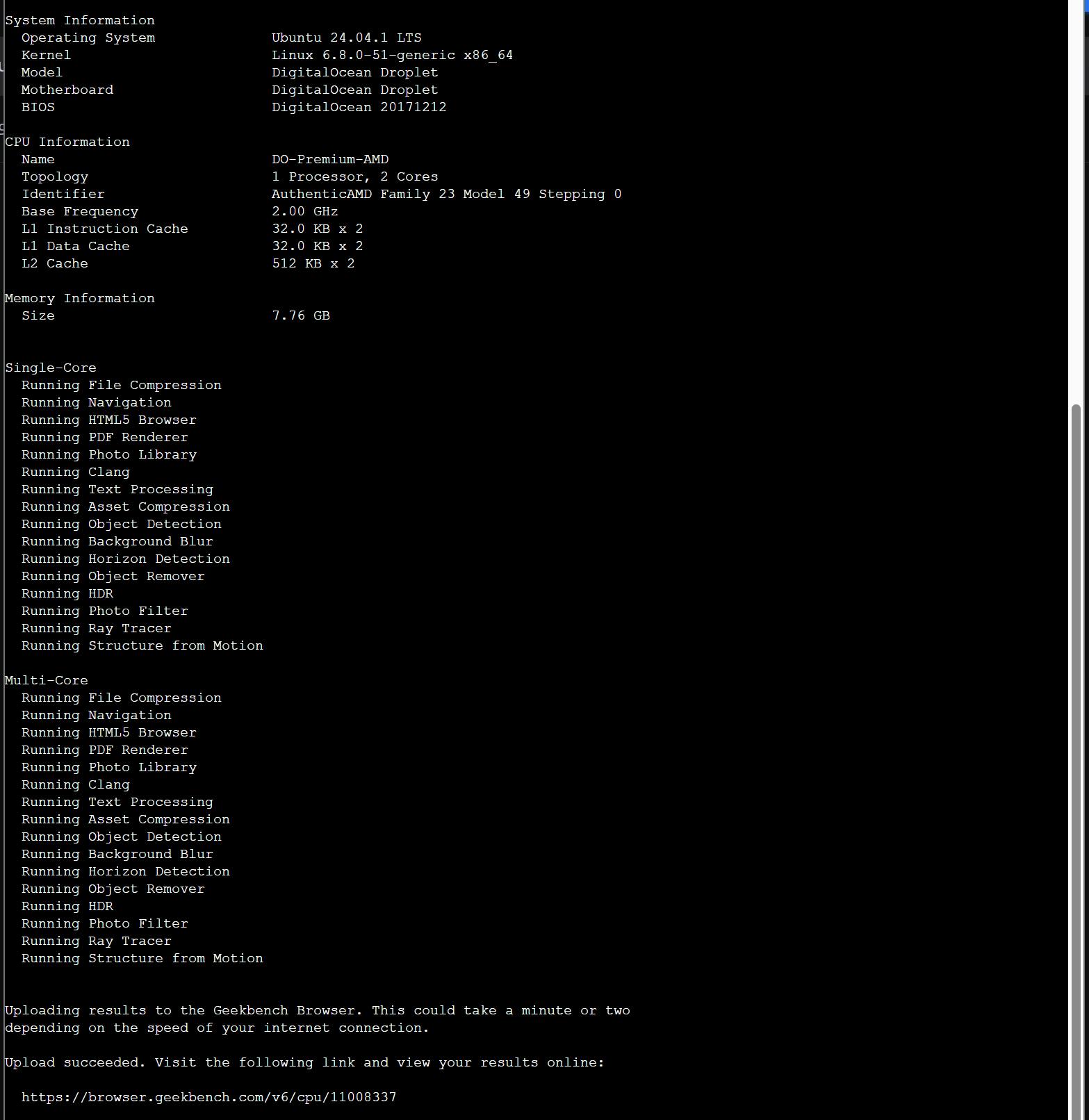1089x1120 pixels.
Task: Click the '7.76 GB' memory size value
Action: 300,315
